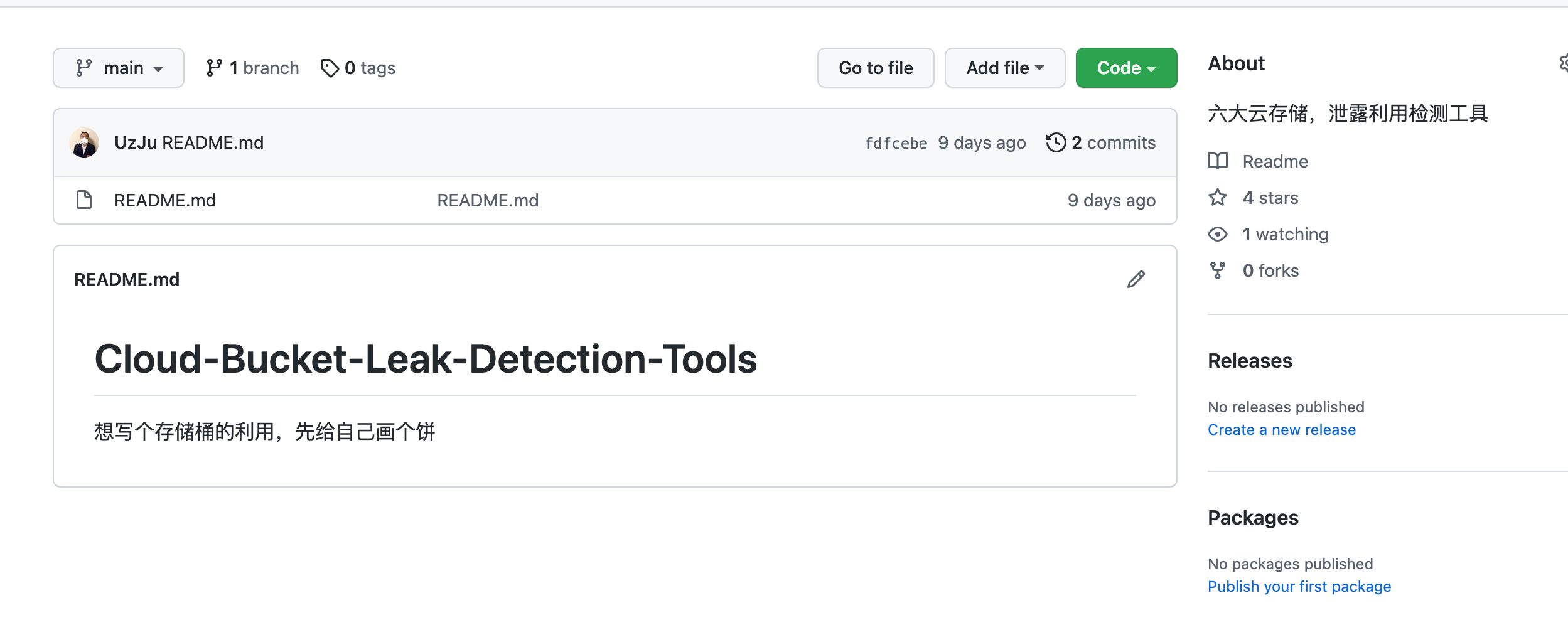Click the eye icon beside 1 watching
This screenshot has height=620, width=1568.
pos(1218,234)
